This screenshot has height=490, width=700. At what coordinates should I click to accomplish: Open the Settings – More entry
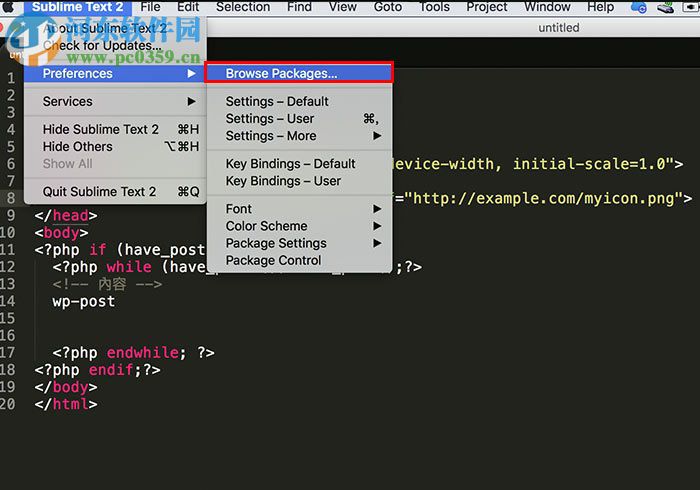coord(299,136)
